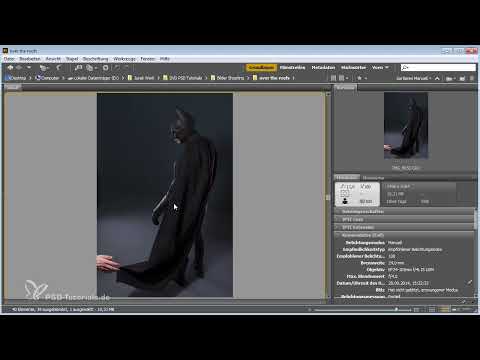
Task: Click the pencil edit icon in metadata
Action: (x=470, y=282)
